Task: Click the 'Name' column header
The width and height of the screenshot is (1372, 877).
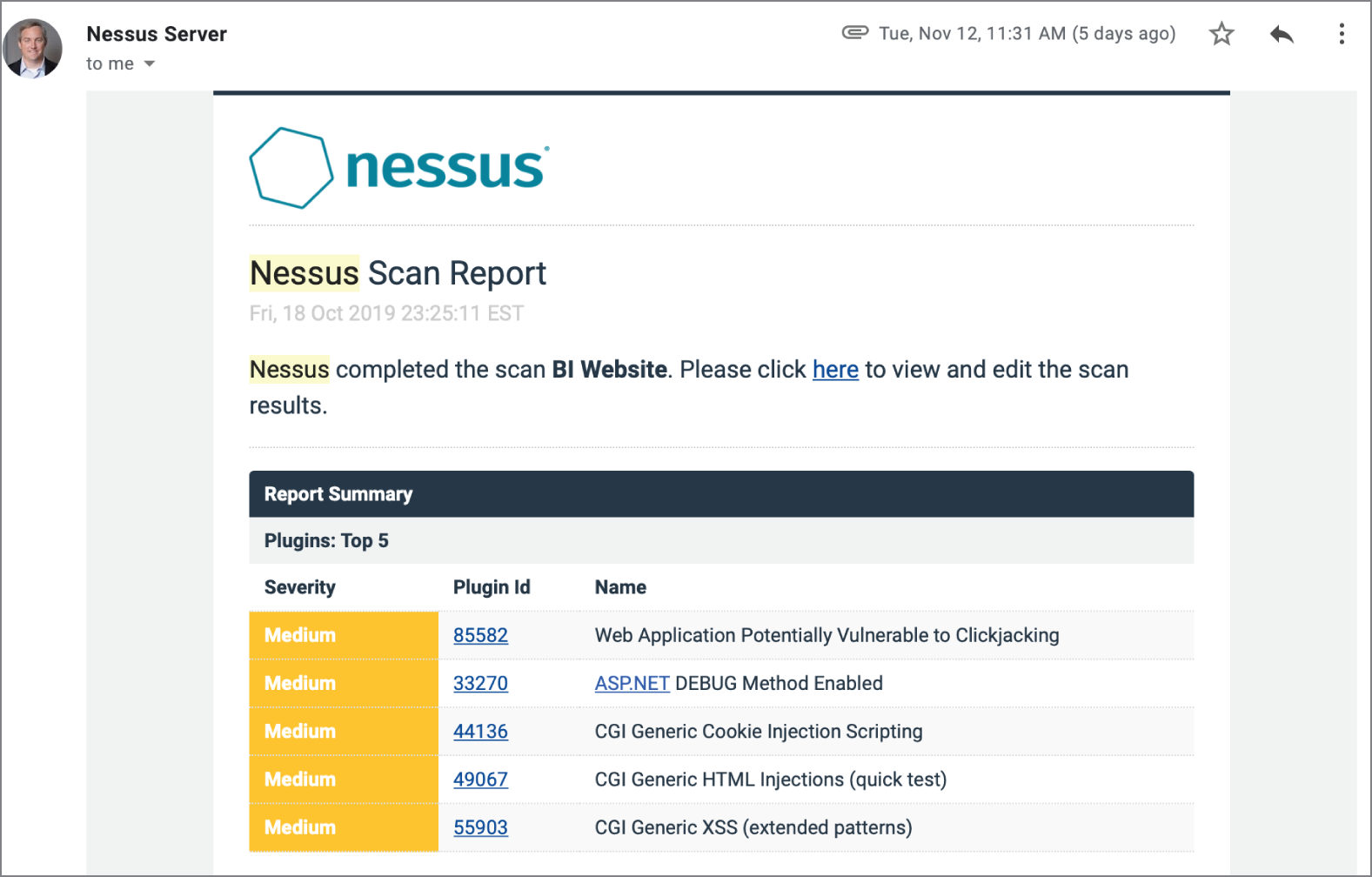Action: [620, 587]
